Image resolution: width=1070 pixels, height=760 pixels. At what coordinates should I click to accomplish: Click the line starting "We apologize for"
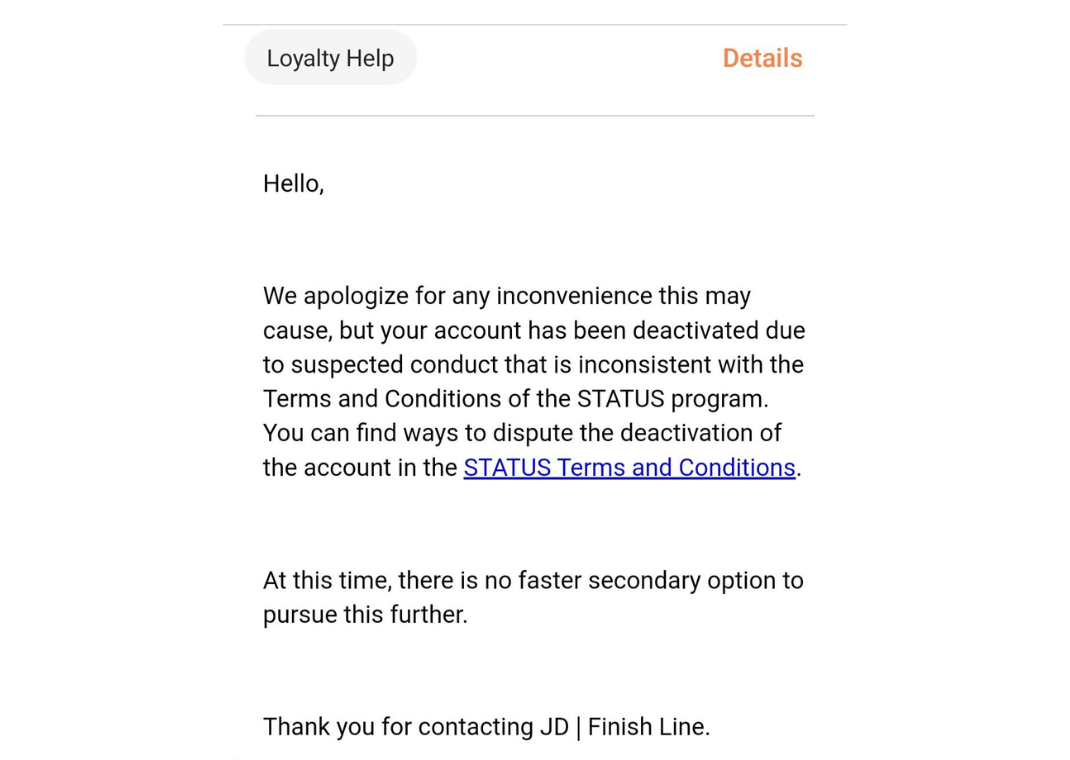pyautogui.click(x=506, y=296)
